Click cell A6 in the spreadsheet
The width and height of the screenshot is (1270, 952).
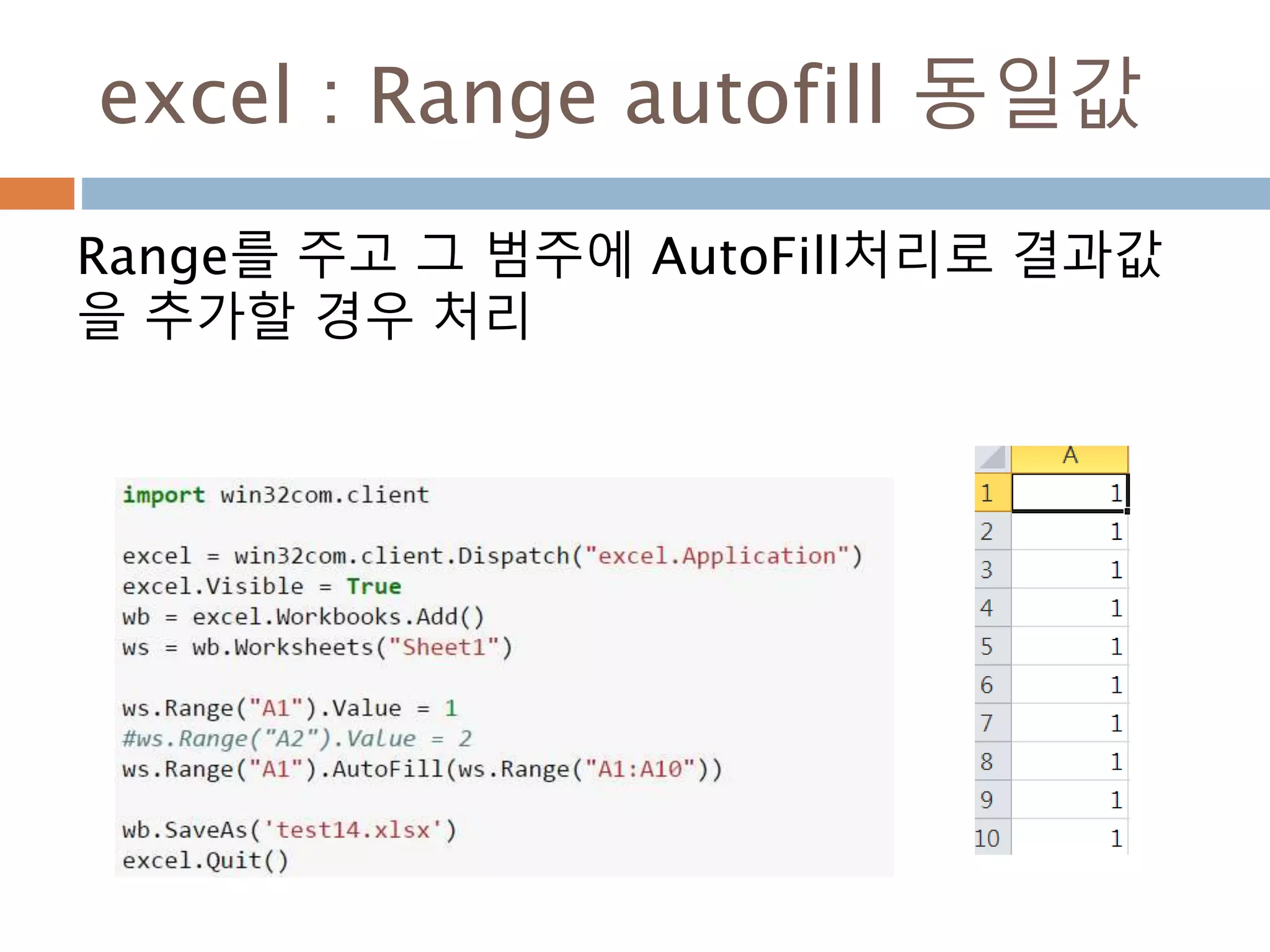1070,685
